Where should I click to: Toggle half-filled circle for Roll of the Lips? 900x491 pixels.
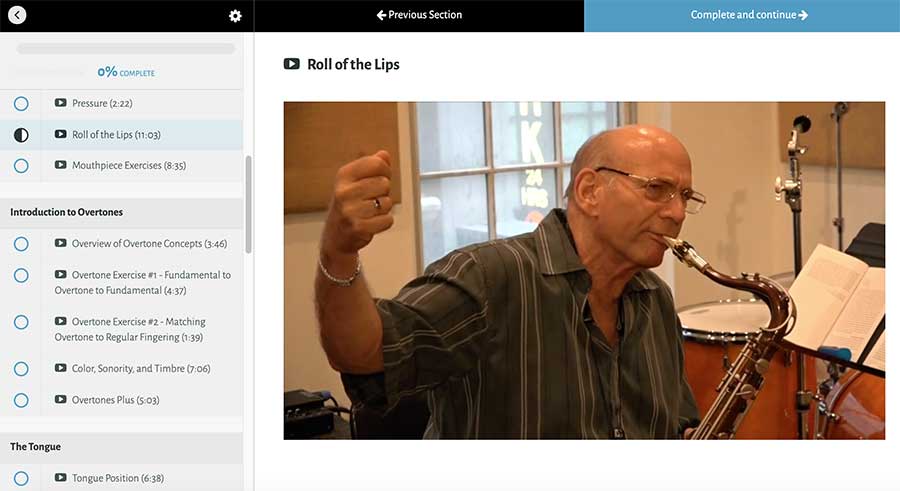(21, 135)
